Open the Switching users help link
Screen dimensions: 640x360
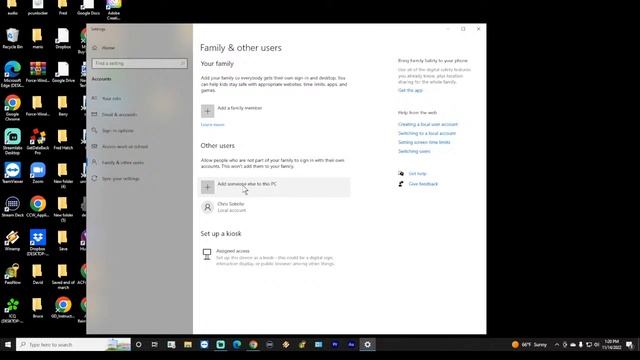click(x=414, y=151)
